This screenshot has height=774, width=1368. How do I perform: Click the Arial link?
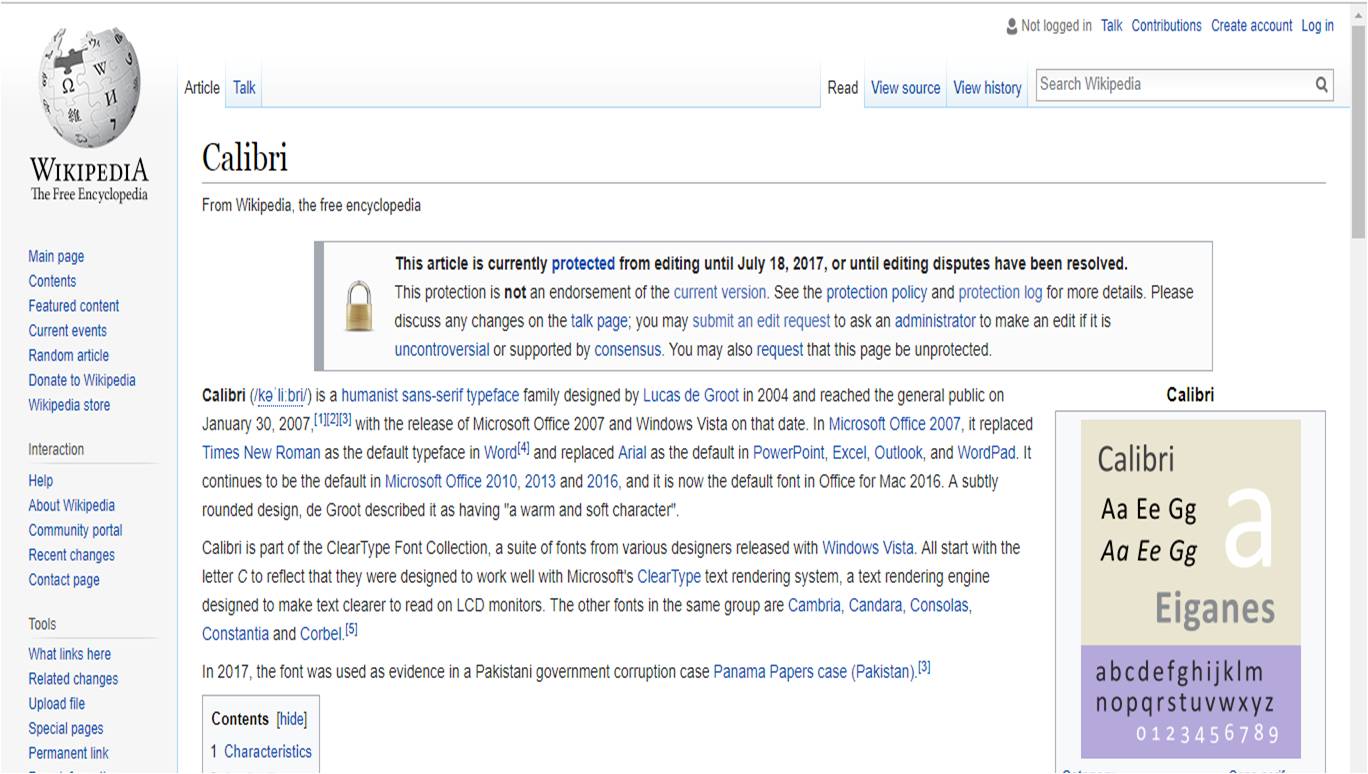tap(632, 453)
